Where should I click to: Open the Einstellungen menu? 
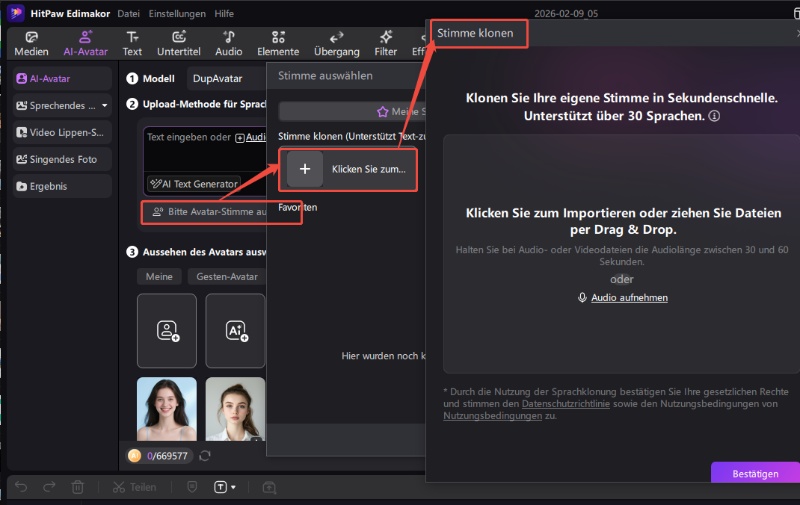pyautogui.click(x=177, y=14)
